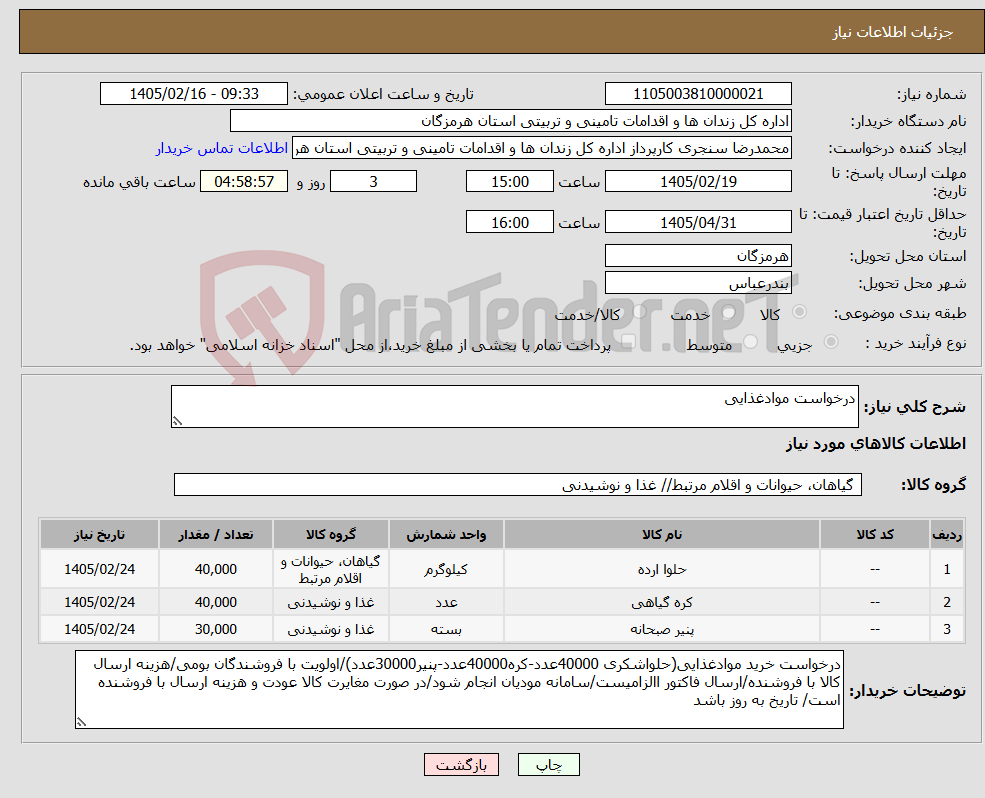The width and height of the screenshot is (985, 798).
Task: Click the Islamic treasury payment note text
Action: [370, 345]
